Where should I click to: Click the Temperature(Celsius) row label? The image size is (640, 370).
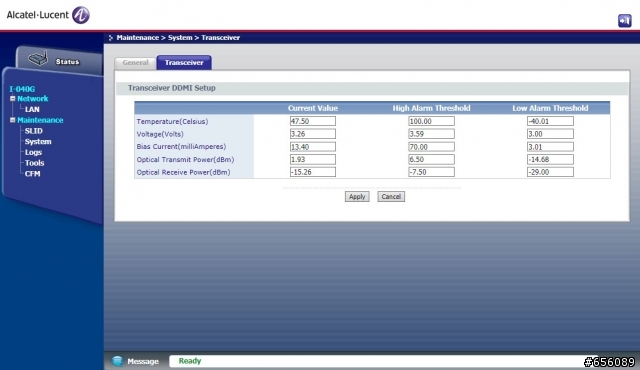click(172, 122)
